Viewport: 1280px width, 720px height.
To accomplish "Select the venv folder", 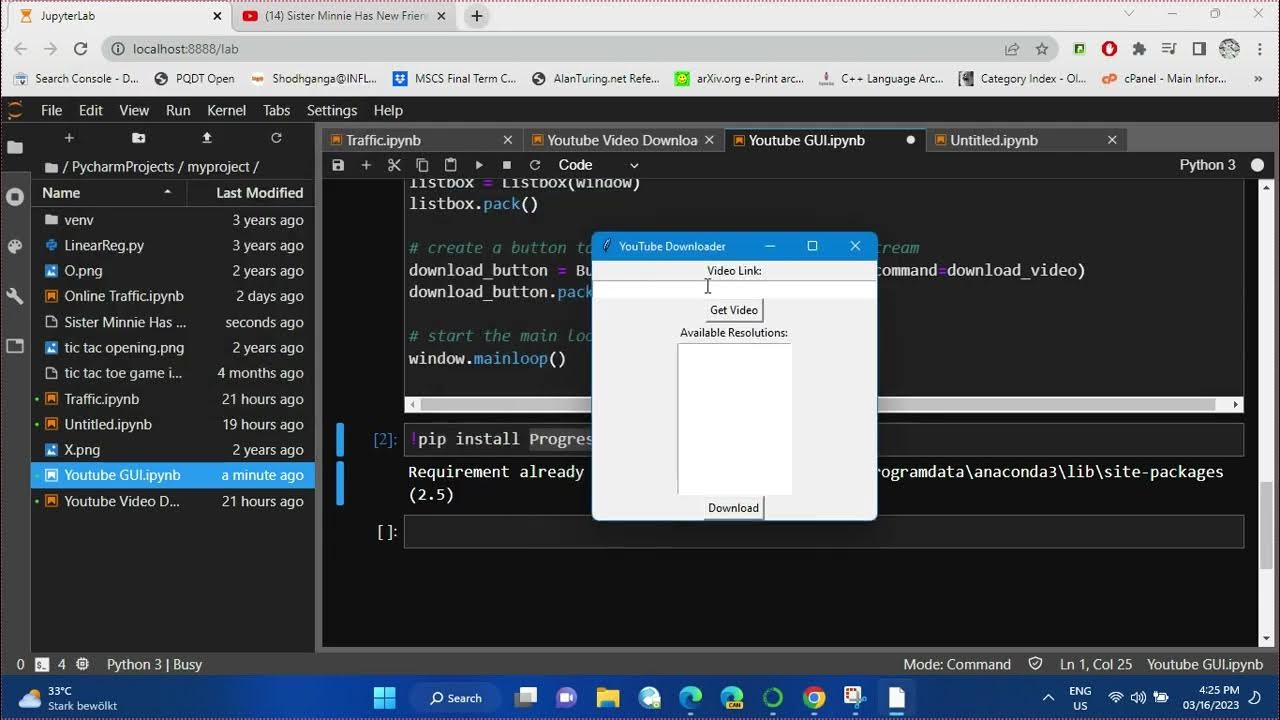I will click(x=173, y=220).
